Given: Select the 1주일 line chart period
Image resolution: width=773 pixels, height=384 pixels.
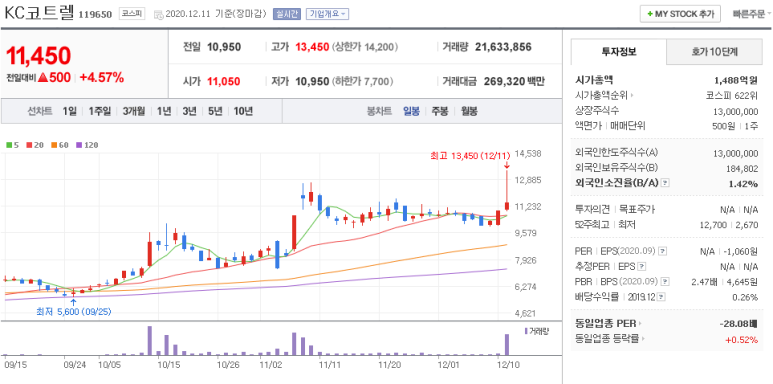Looking at the screenshot, I should click(100, 111).
